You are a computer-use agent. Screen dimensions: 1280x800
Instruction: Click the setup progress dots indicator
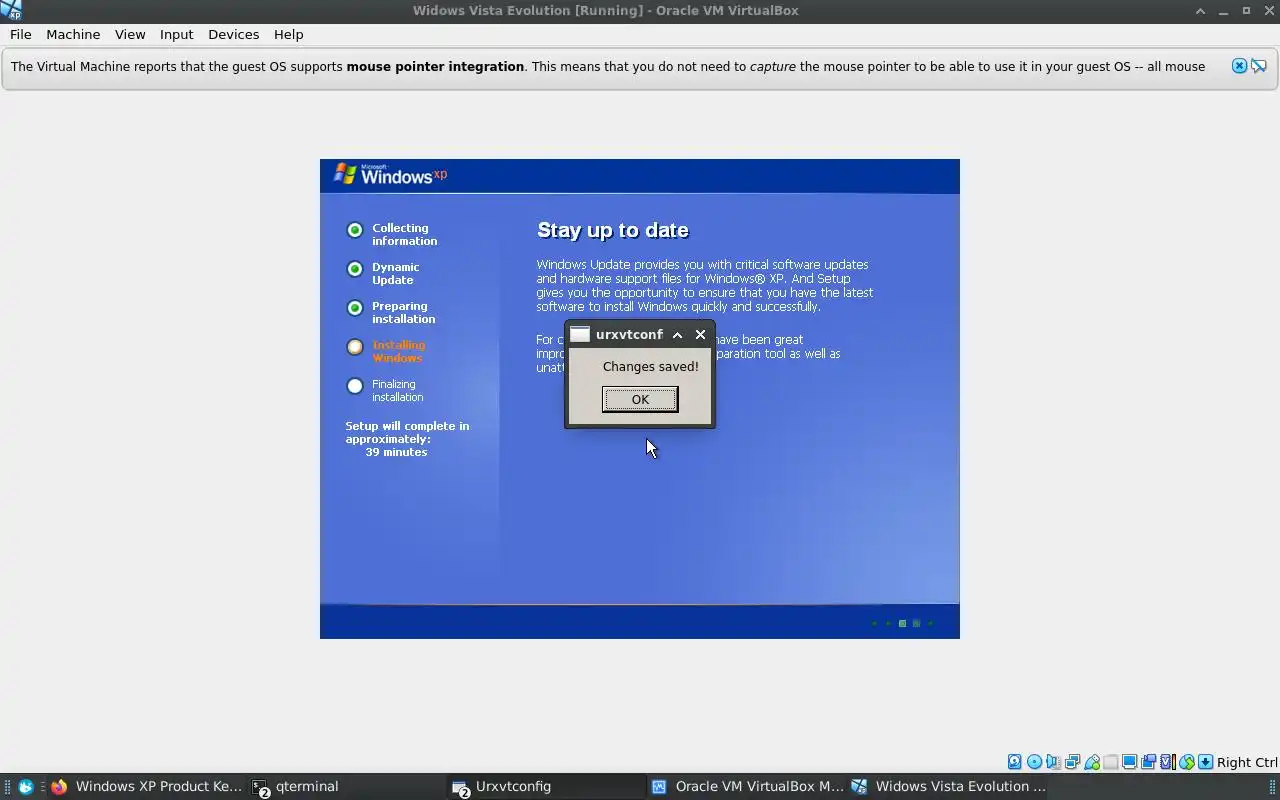pos(902,623)
